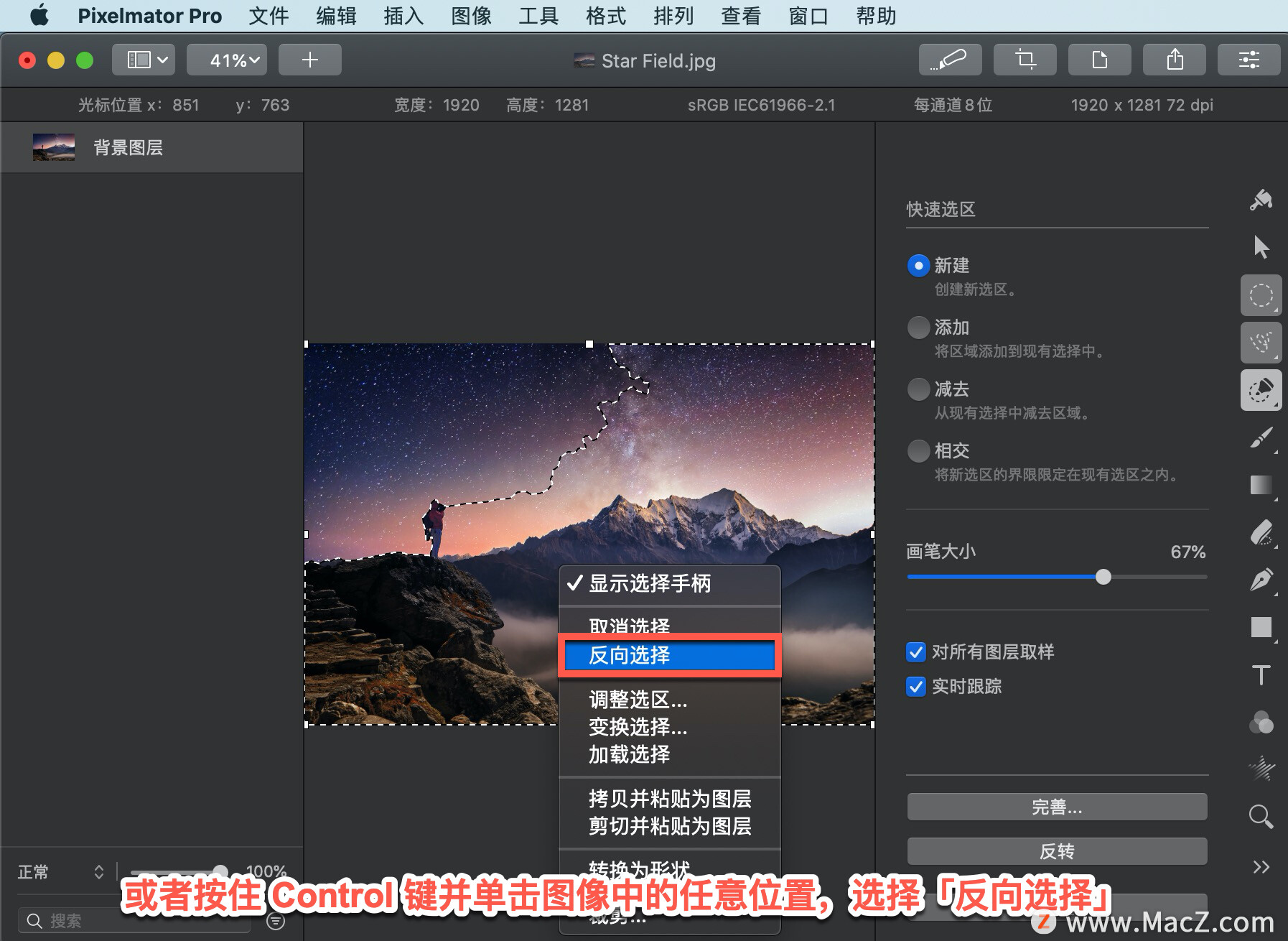The height and width of the screenshot is (941, 1288).
Task: Open the sidebar view dropdown
Action: coord(144,60)
